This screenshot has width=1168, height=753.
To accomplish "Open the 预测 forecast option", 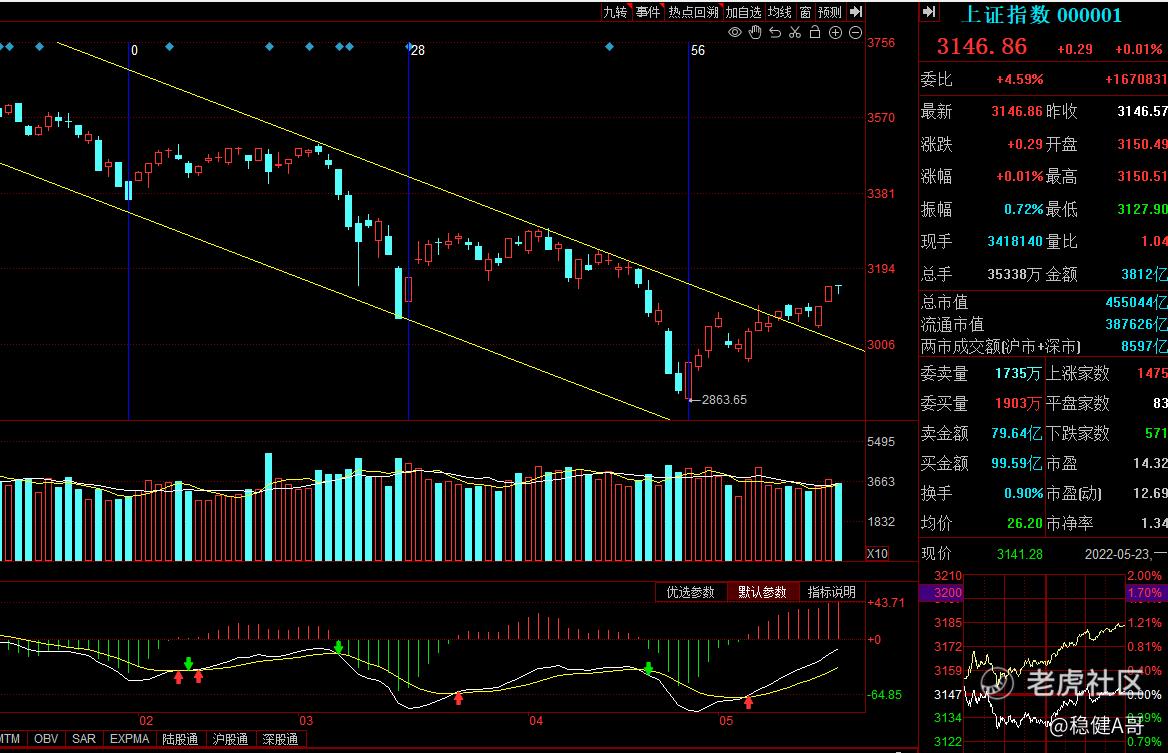I will click(x=830, y=12).
